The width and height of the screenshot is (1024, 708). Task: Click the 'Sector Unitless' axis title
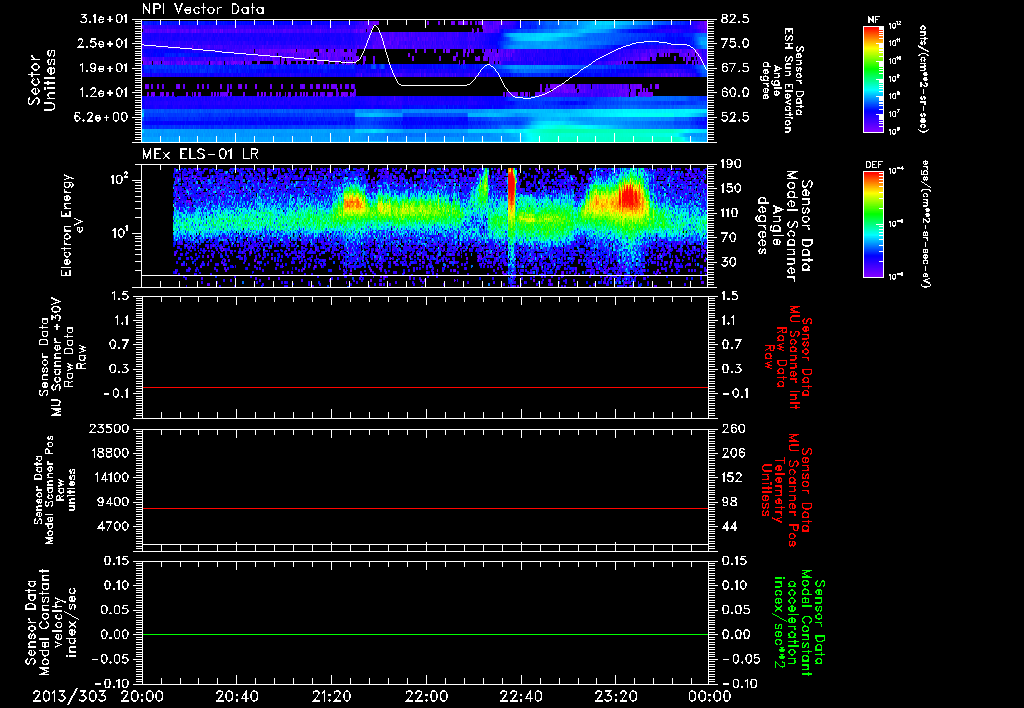(42, 80)
